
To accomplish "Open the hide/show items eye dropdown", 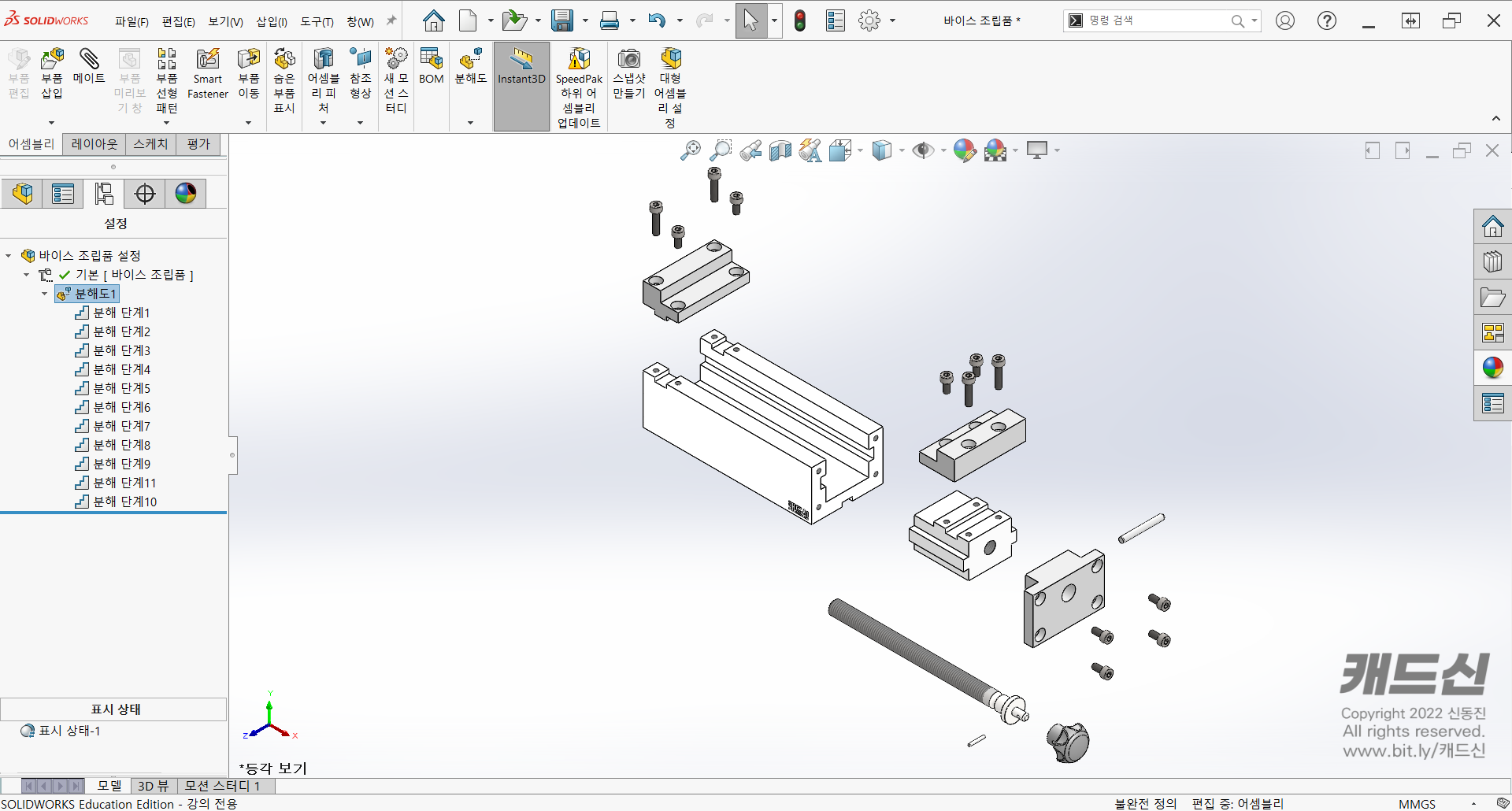I will pyautogui.click(x=943, y=150).
